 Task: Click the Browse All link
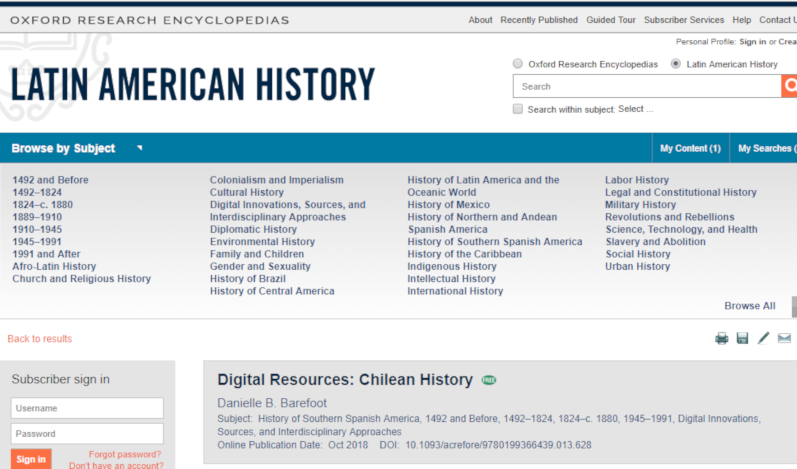coord(750,305)
